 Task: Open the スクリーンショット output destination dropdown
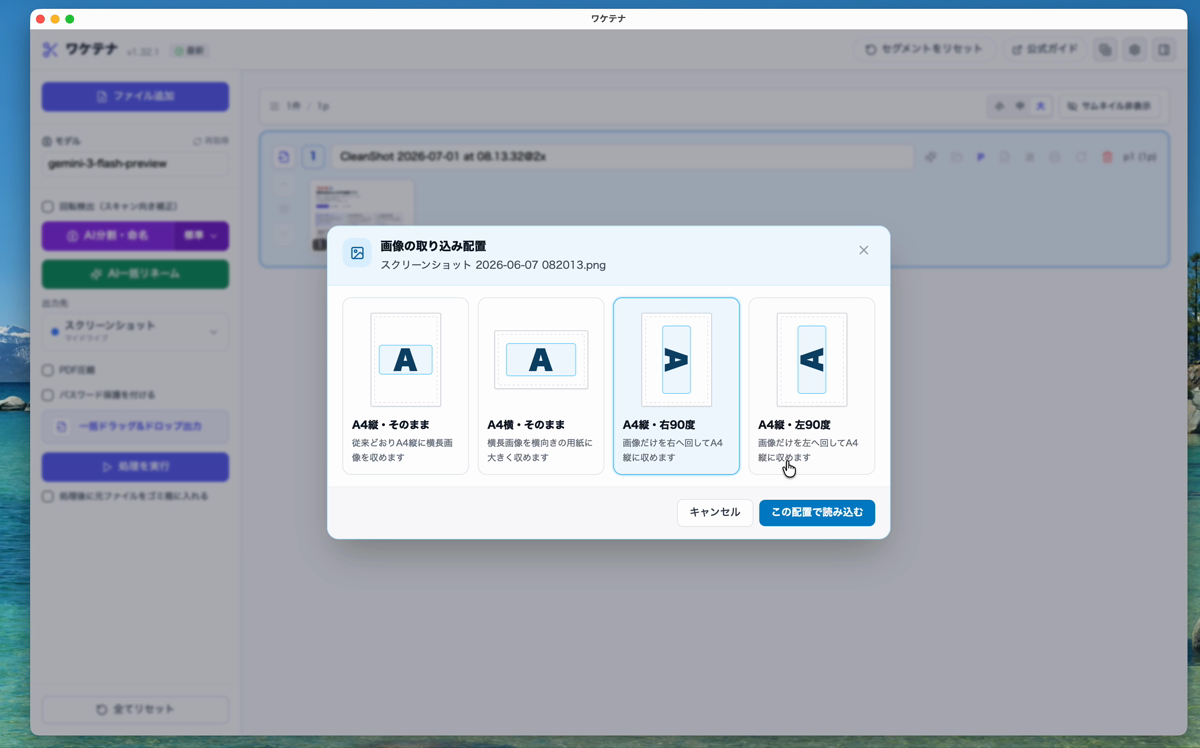(135, 332)
